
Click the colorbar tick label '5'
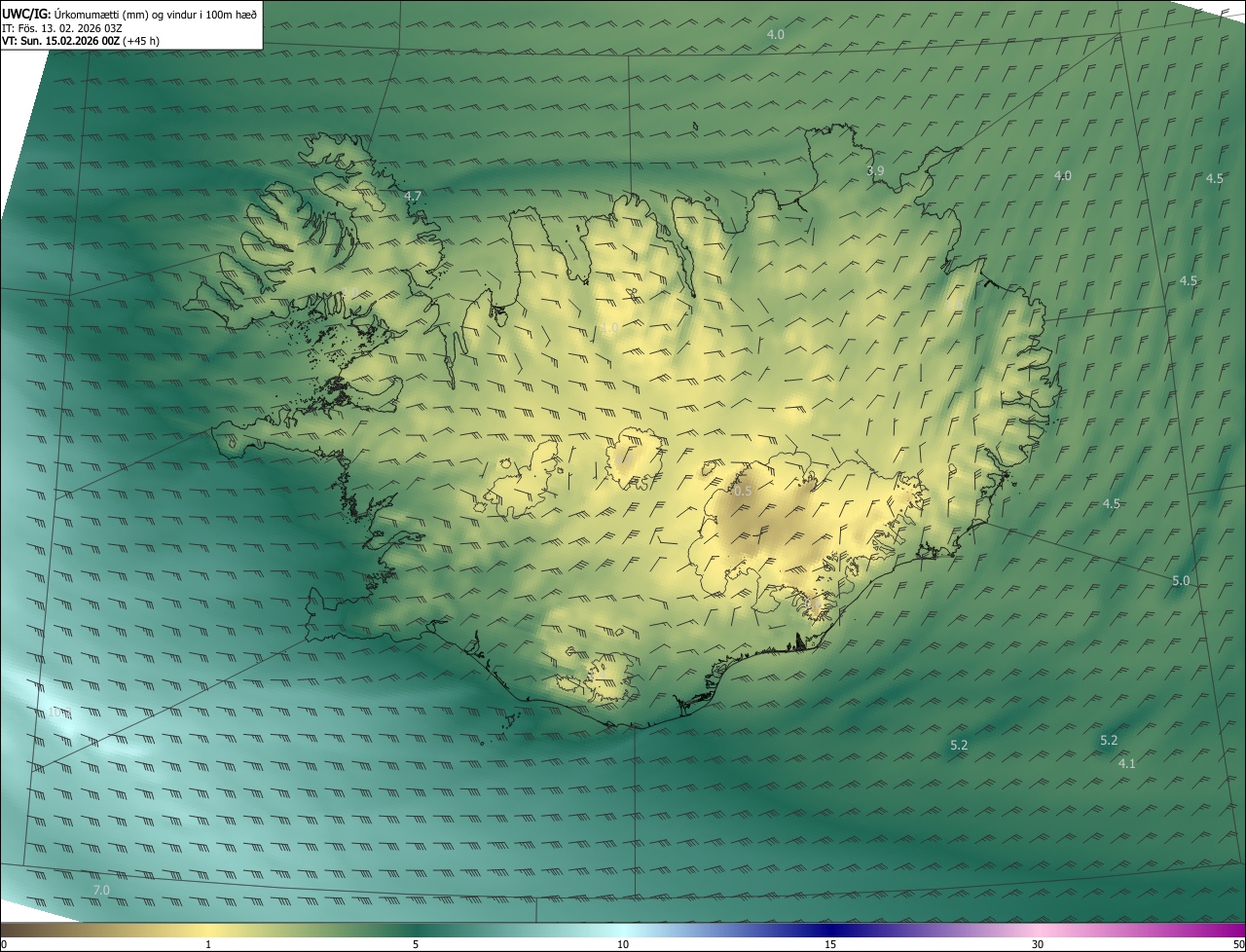416,944
